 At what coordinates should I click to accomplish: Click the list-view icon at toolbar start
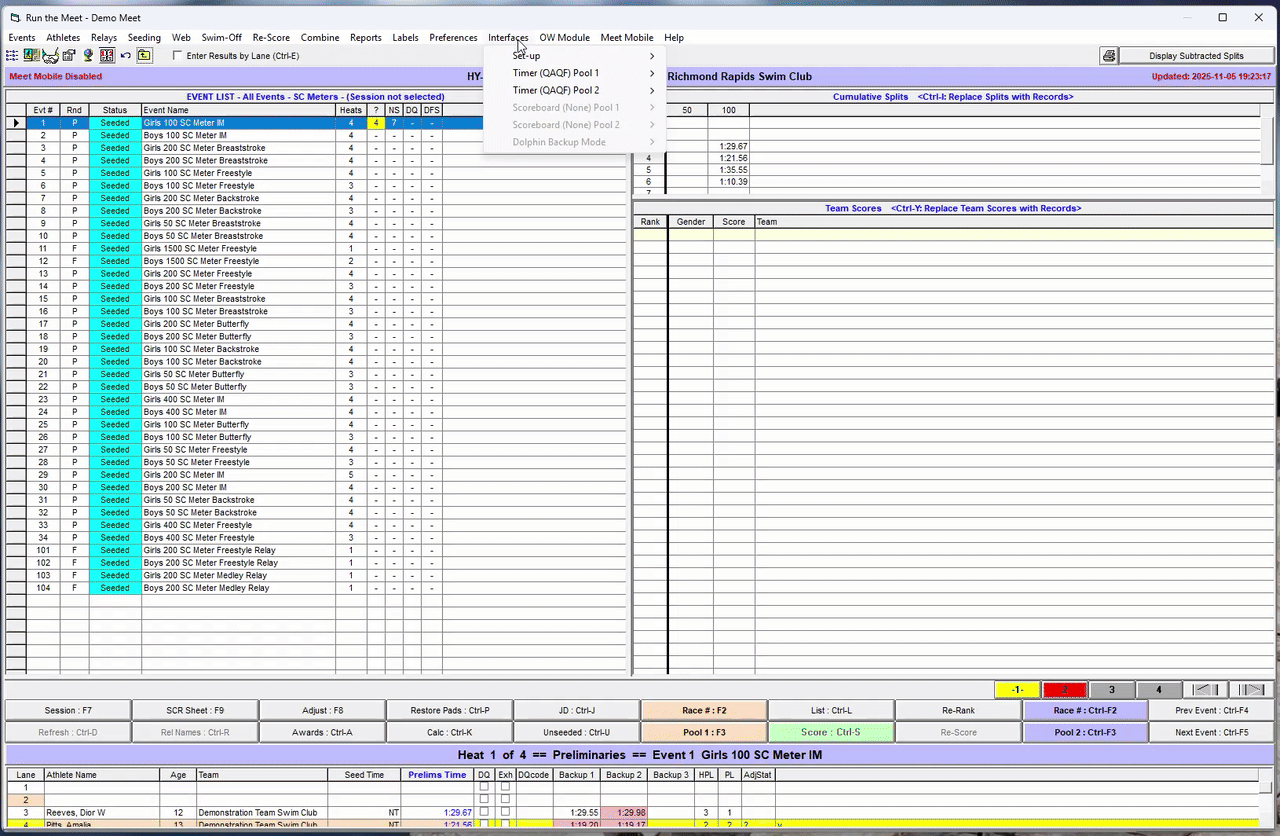pyautogui.click(x=13, y=56)
